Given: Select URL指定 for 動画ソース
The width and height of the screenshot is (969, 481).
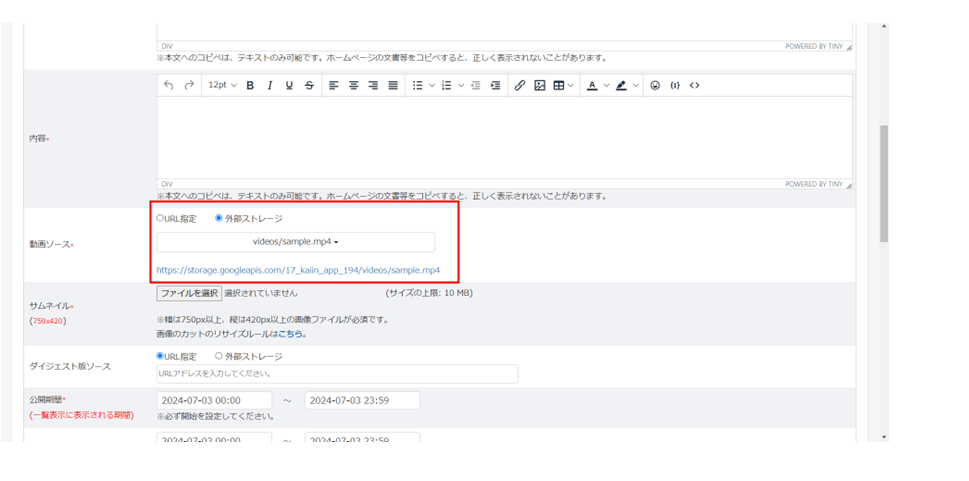Looking at the screenshot, I should pos(160,218).
